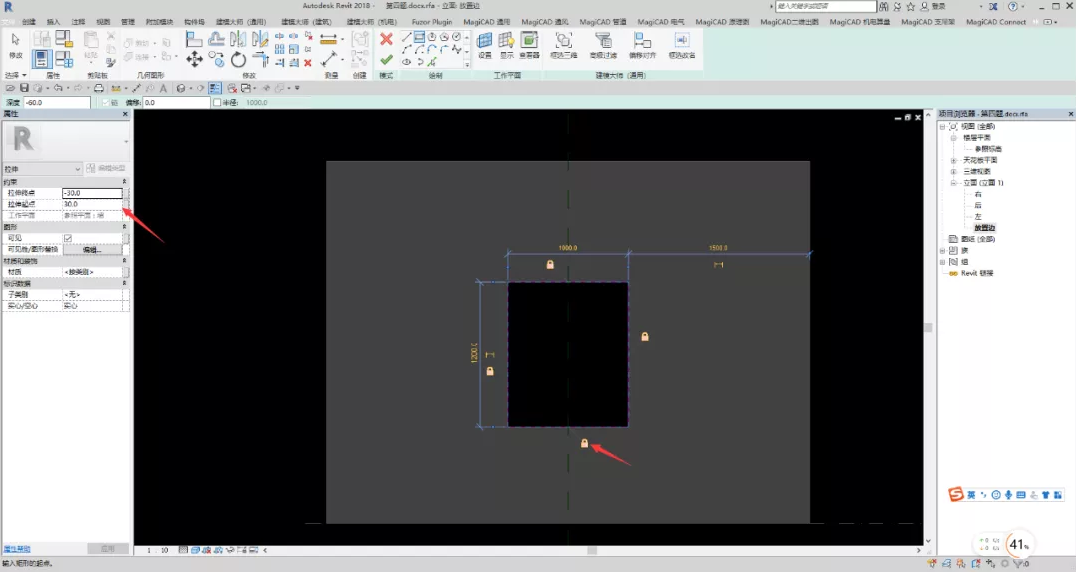1076x572 pixels.
Task: Select the Spline draw tool
Action: coord(456,49)
